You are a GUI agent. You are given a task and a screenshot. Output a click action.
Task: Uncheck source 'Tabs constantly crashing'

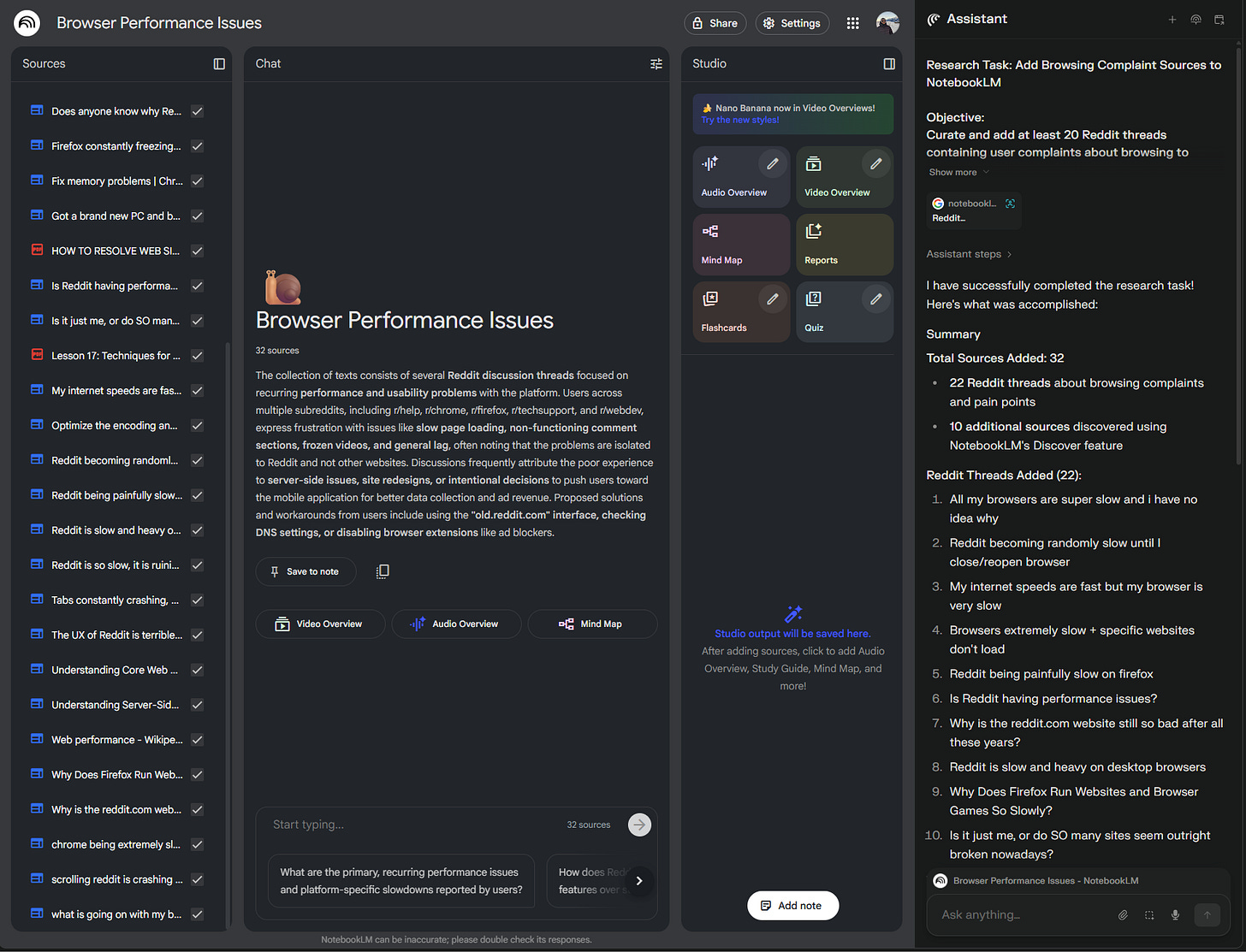pos(197,600)
